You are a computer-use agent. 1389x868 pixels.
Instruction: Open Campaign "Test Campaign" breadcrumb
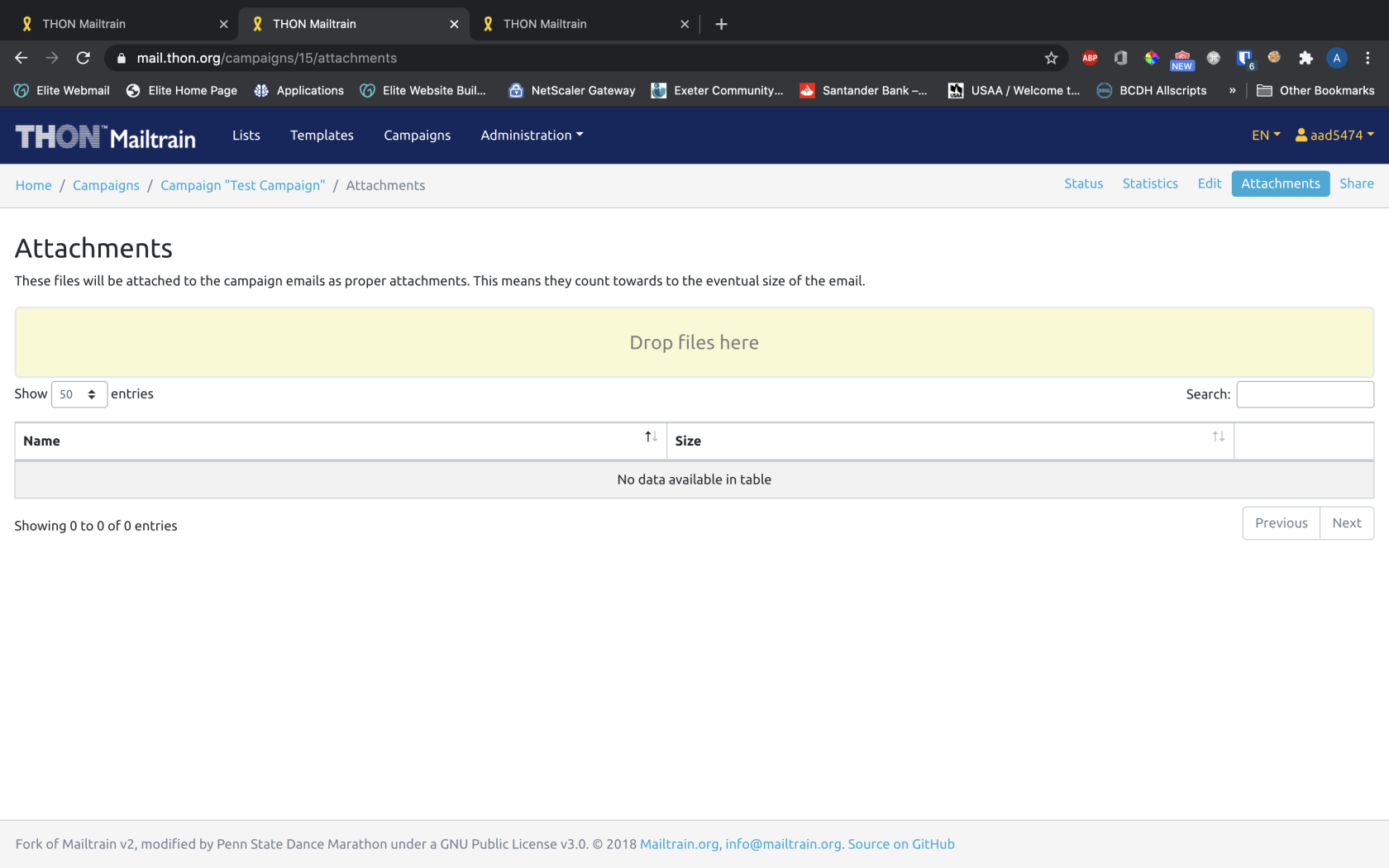[x=242, y=185]
